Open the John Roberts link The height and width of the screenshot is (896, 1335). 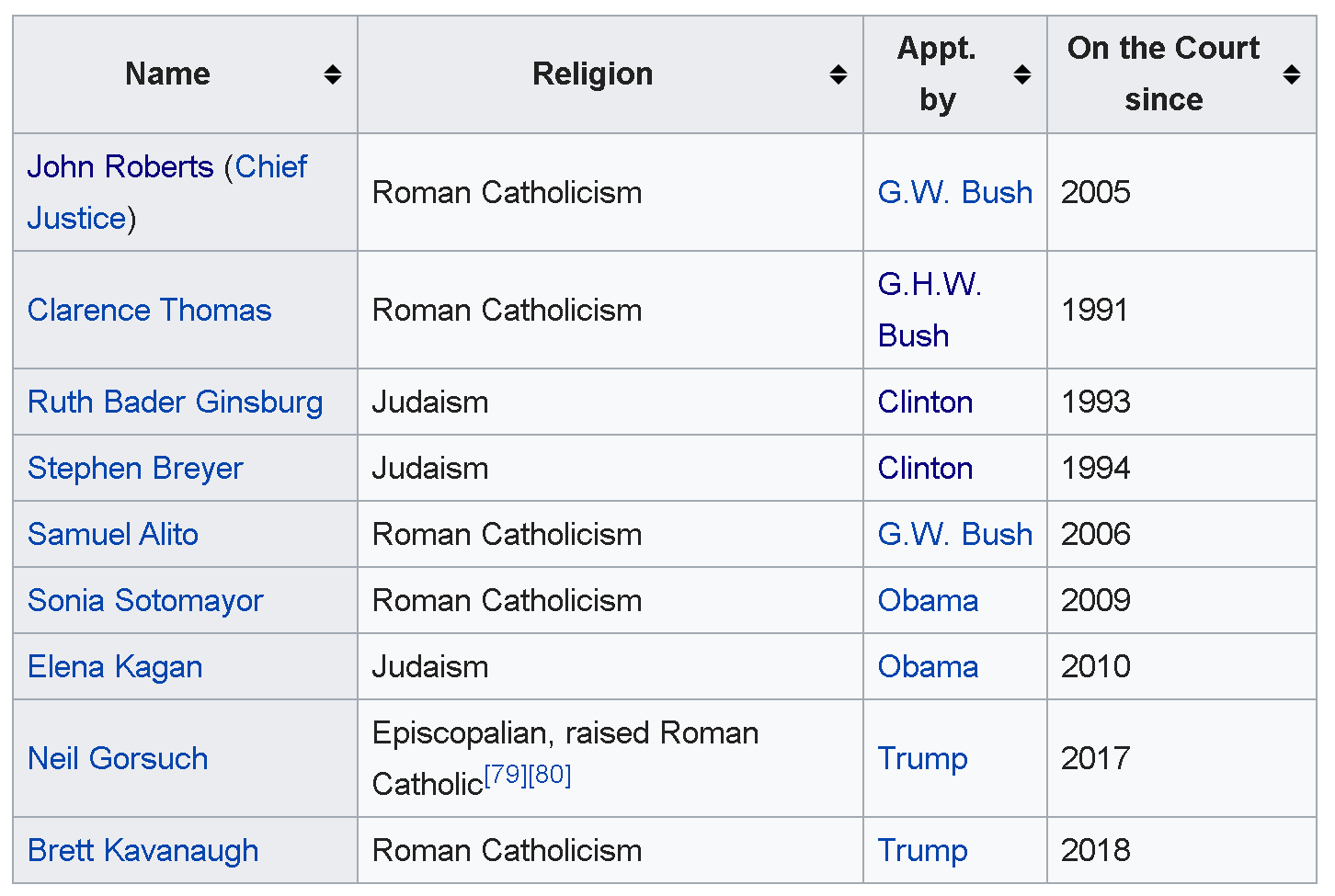[x=120, y=166]
